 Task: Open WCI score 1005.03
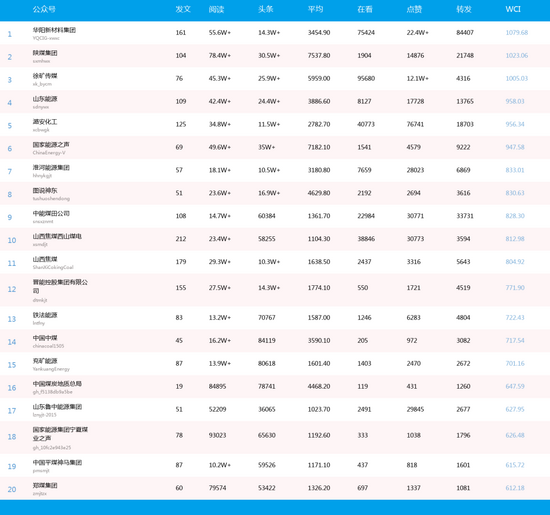517,78
